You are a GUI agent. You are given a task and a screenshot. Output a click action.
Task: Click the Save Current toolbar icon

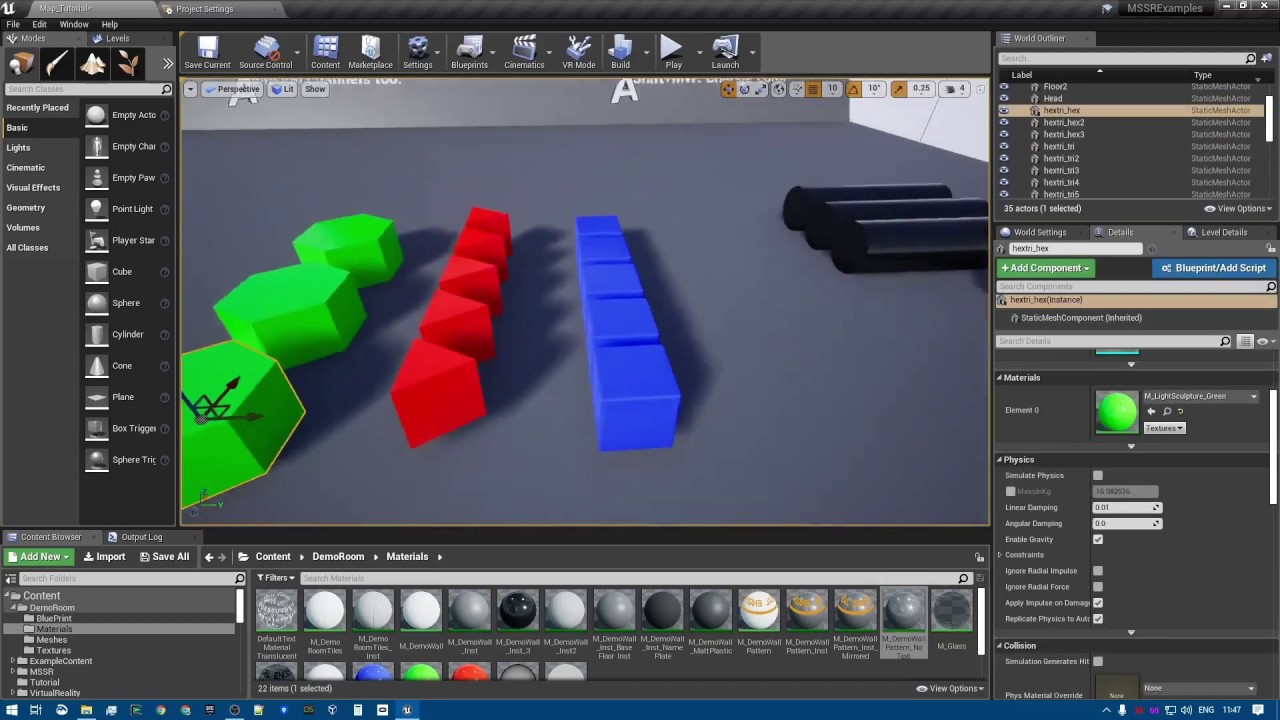coord(207,52)
